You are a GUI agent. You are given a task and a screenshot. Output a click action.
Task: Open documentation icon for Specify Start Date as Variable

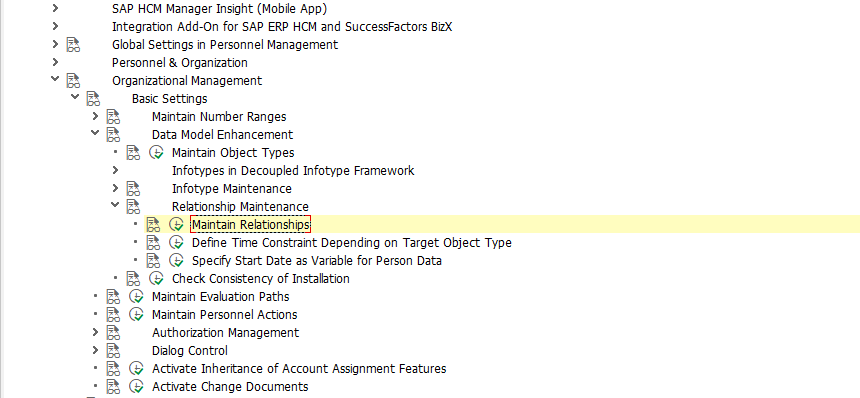[153, 260]
